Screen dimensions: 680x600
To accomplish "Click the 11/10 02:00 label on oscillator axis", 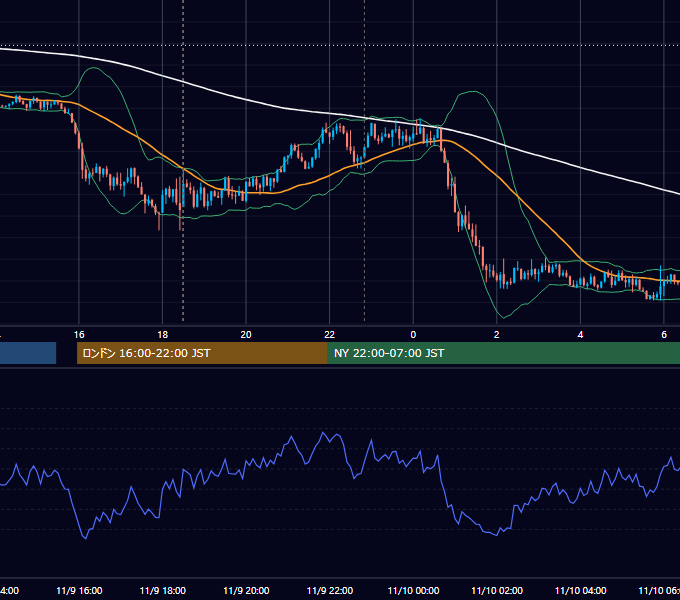I will pos(497,590).
